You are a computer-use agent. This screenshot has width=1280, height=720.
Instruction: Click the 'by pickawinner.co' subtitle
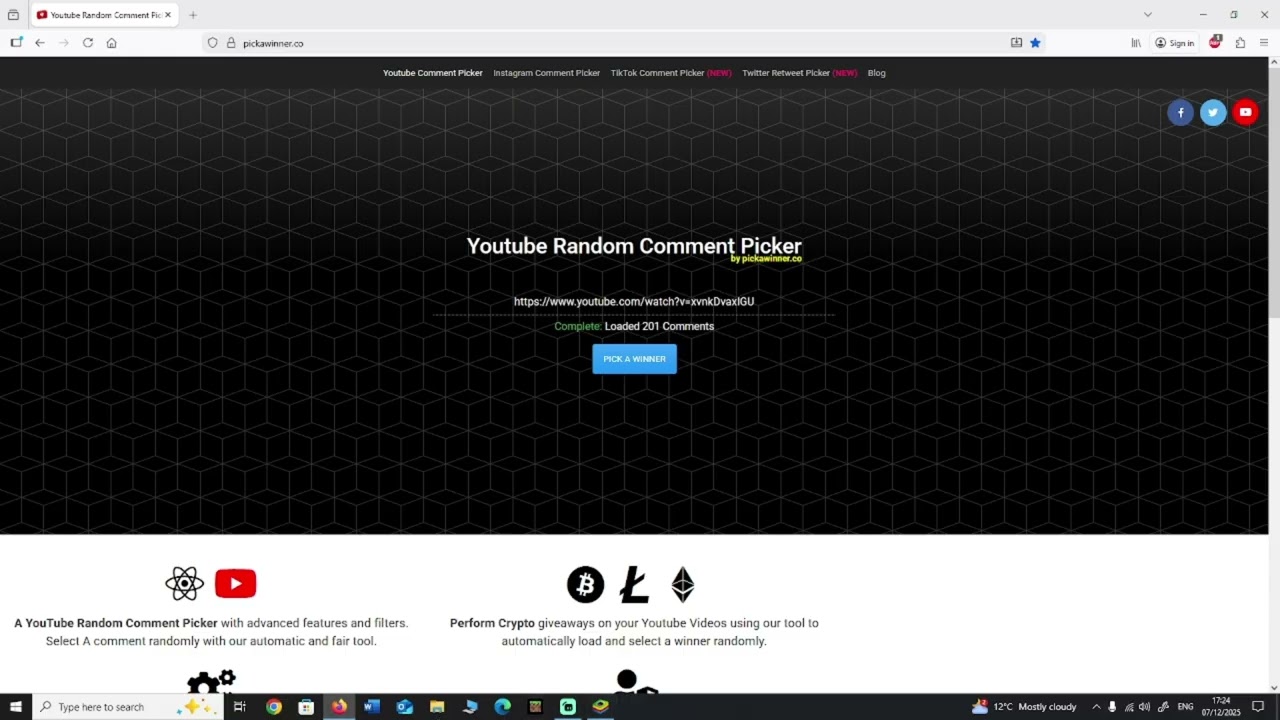click(x=766, y=259)
